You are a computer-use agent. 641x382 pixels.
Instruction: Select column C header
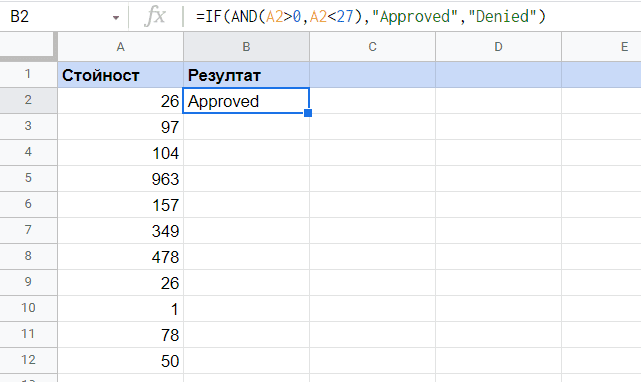pos(372,47)
